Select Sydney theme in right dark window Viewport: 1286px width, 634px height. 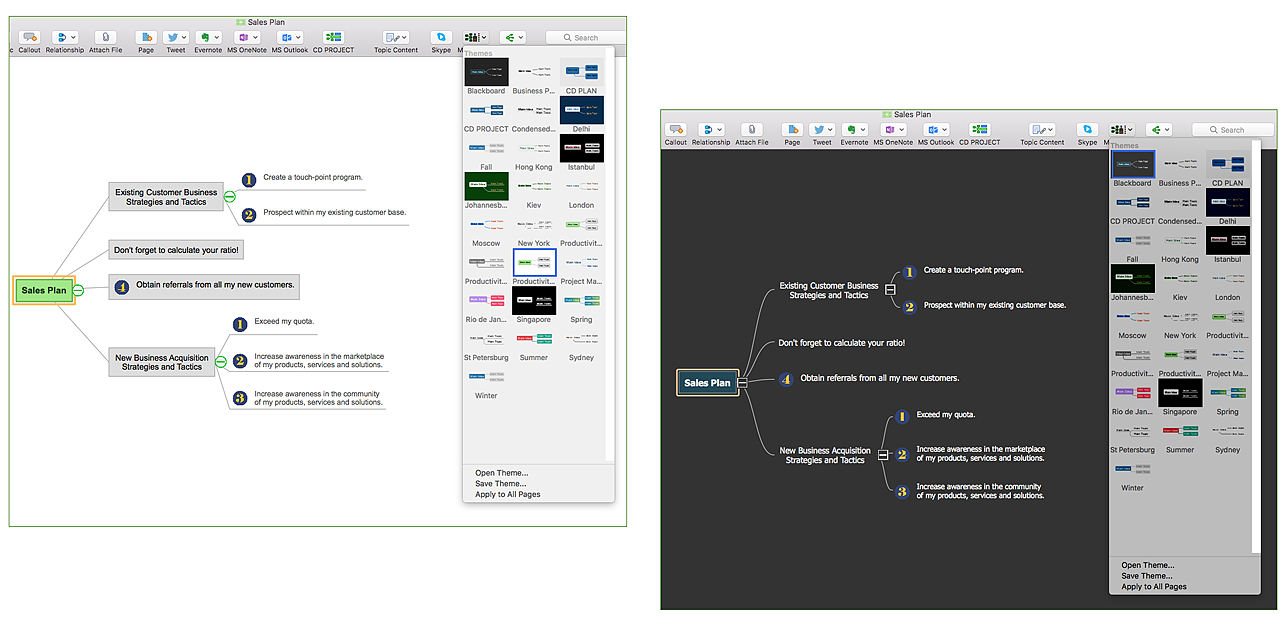[x=1228, y=431]
